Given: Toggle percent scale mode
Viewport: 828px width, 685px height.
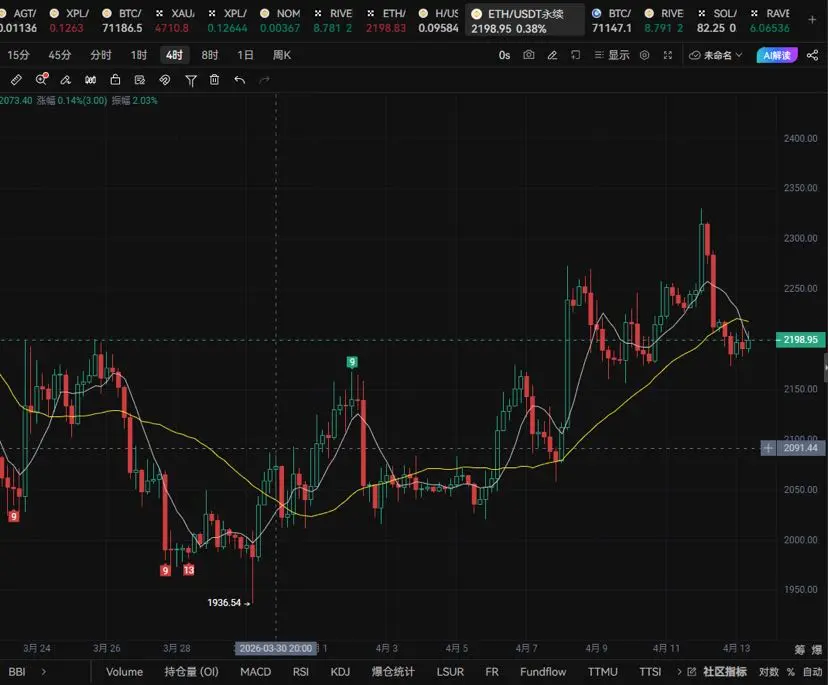Looking at the screenshot, I should point(791,672).
